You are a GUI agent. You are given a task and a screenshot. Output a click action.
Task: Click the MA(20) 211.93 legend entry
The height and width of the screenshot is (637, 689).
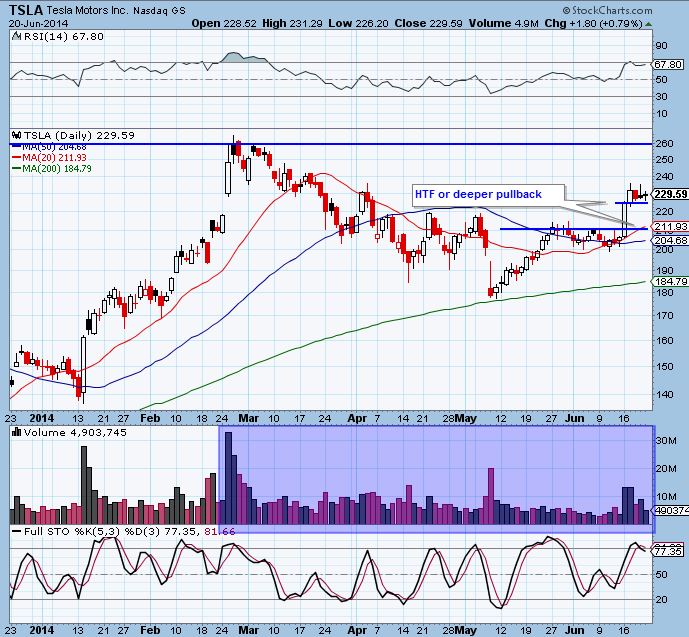tap(49, 158)
